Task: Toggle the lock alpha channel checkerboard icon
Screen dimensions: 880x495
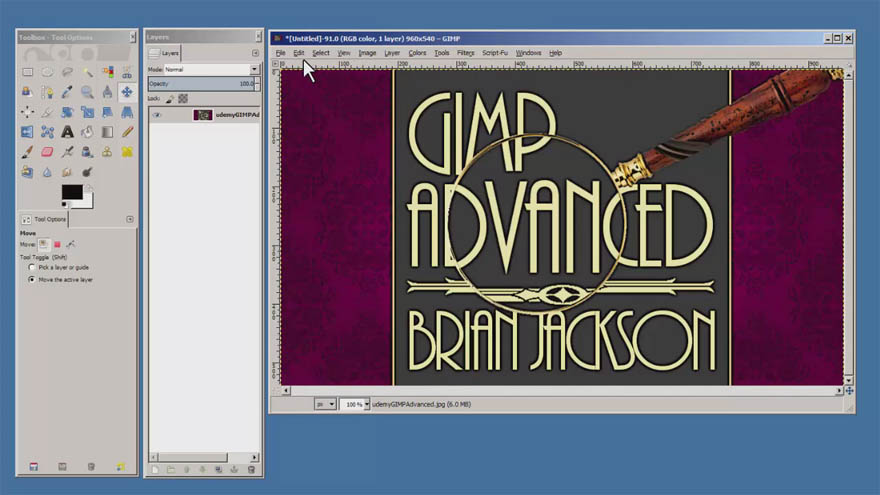Action: (183, 99)
